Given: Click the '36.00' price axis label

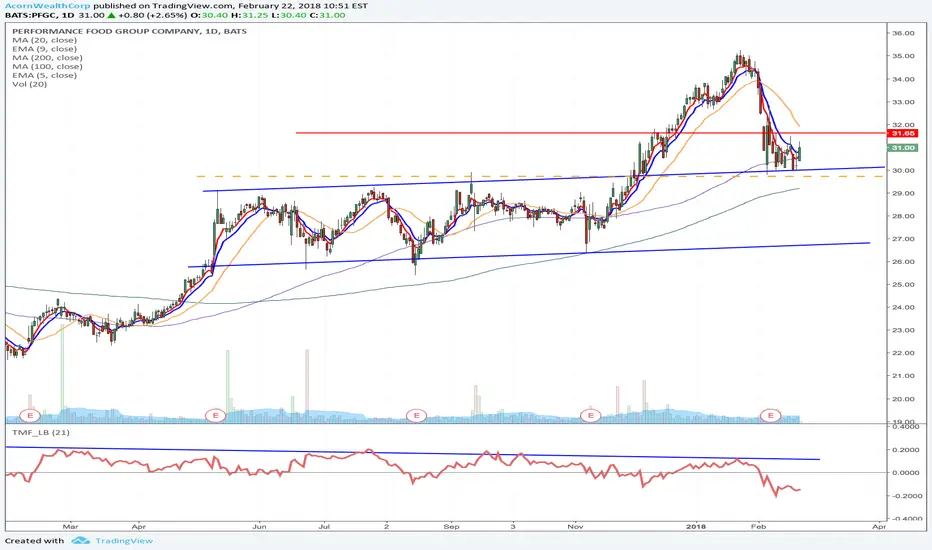Looking at the screenshot, I should pos(903,33).
